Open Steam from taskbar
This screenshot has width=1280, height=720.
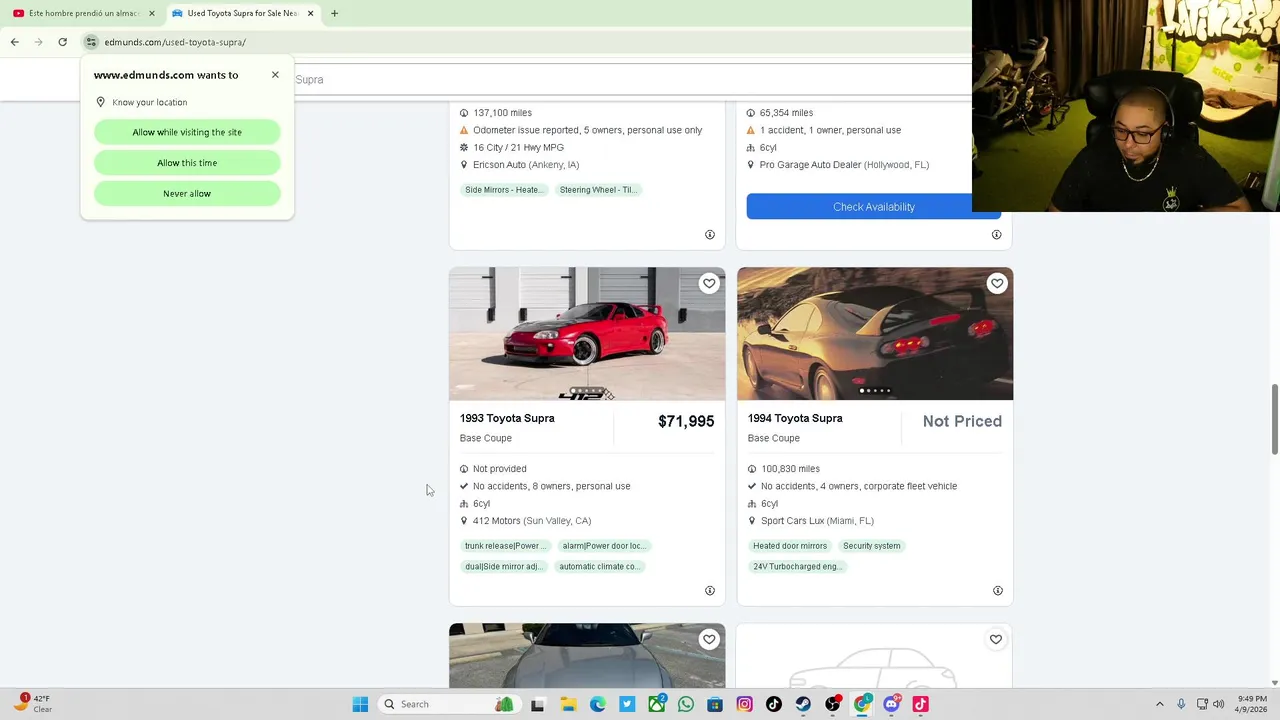[803, 704]
